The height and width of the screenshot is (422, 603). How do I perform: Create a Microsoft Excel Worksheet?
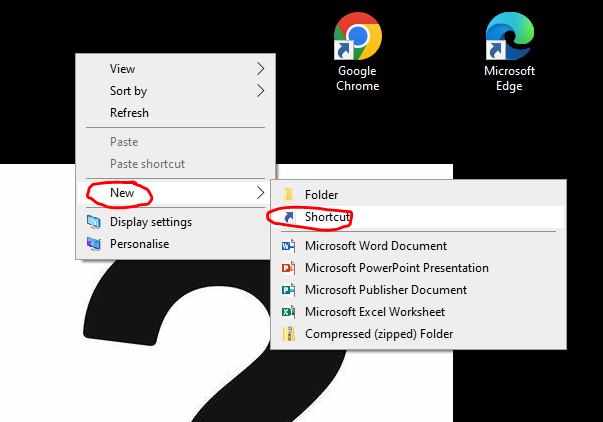[x=418, y=312]
